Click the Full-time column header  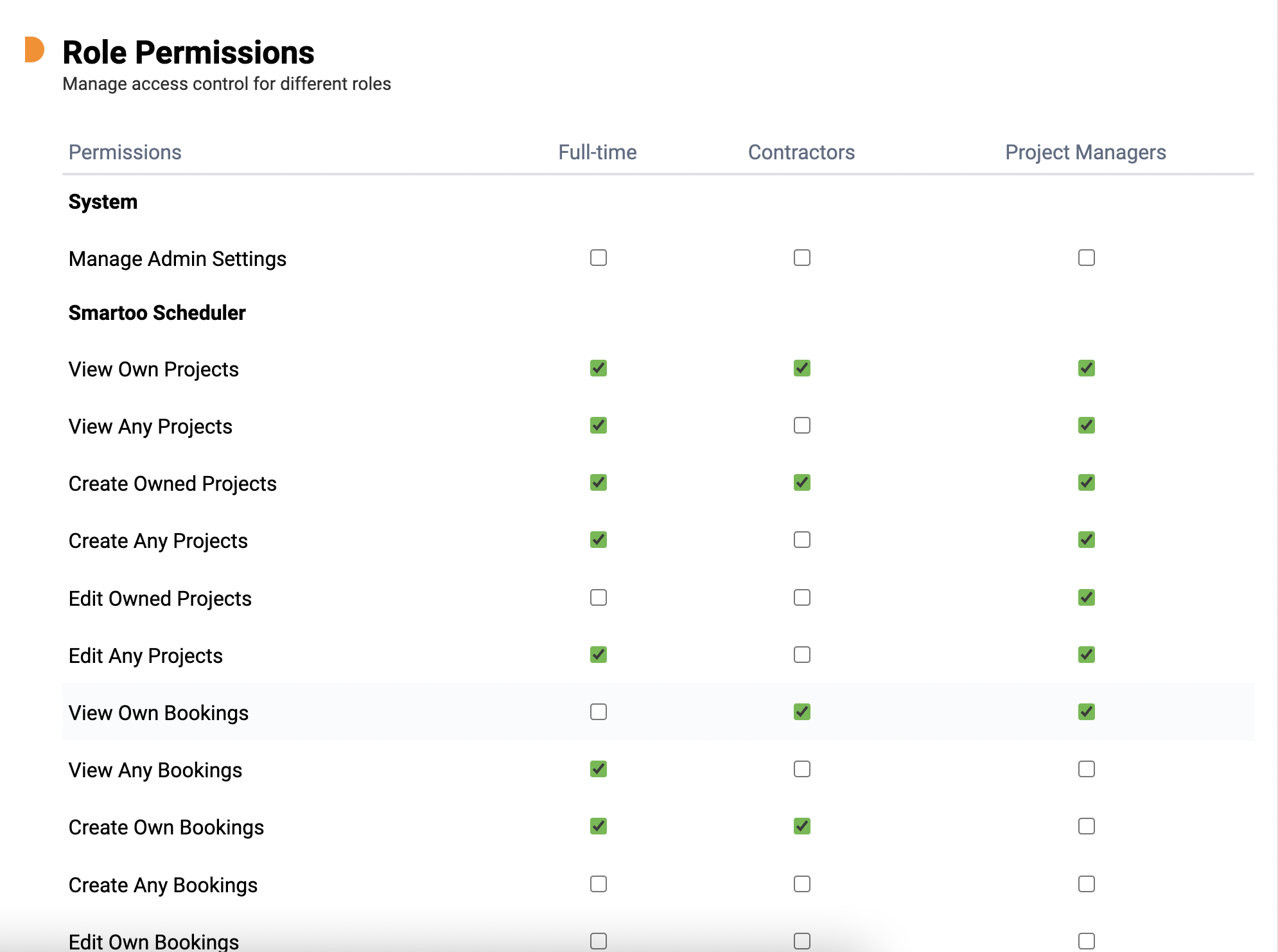coord(597,152)
